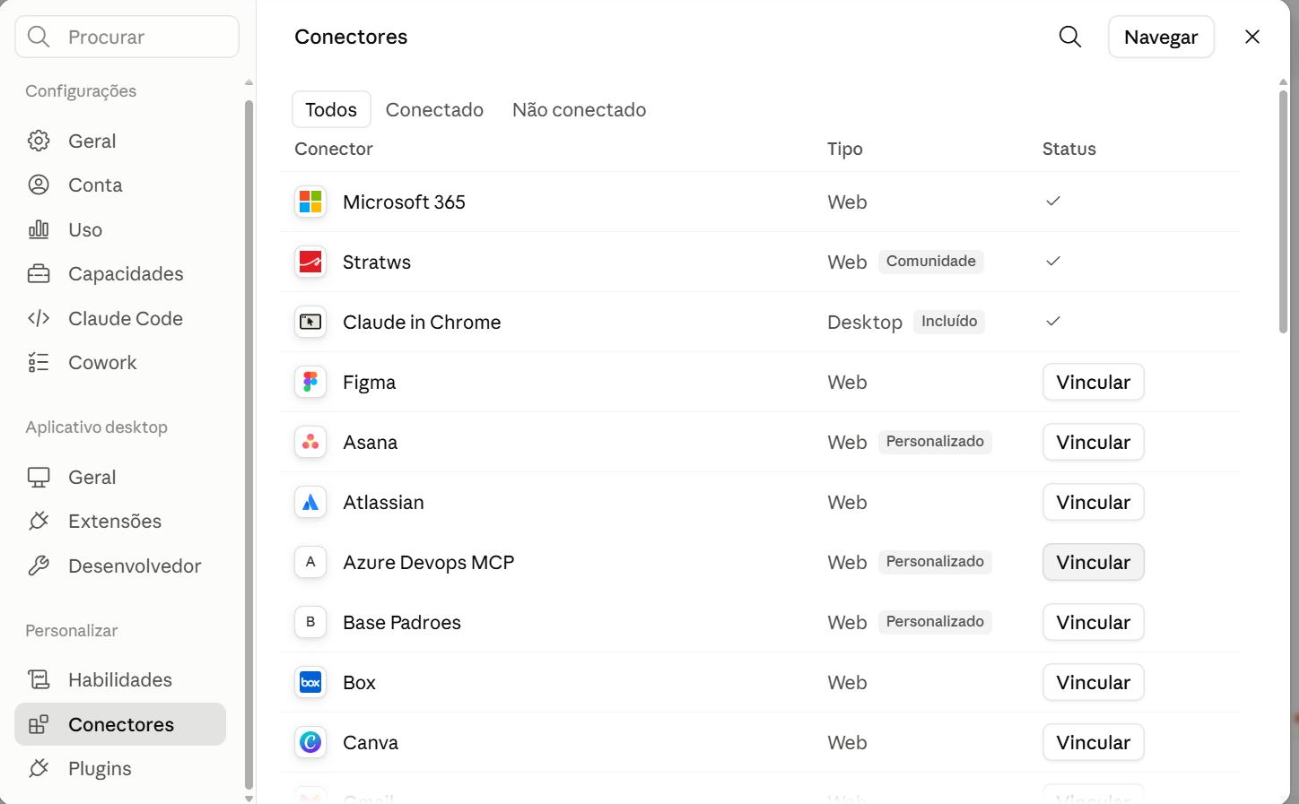Switch to the Não conectado tab
The width and height of the screenshot is (1299, 804).
pos(579,110)
